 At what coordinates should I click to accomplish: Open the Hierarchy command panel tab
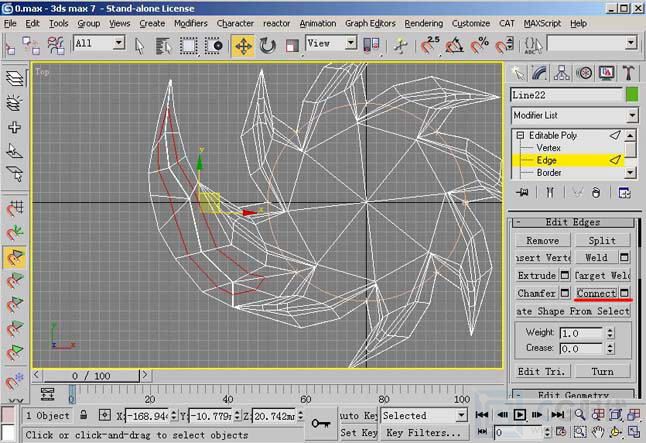pyautogui.click(x=562, y=73)
